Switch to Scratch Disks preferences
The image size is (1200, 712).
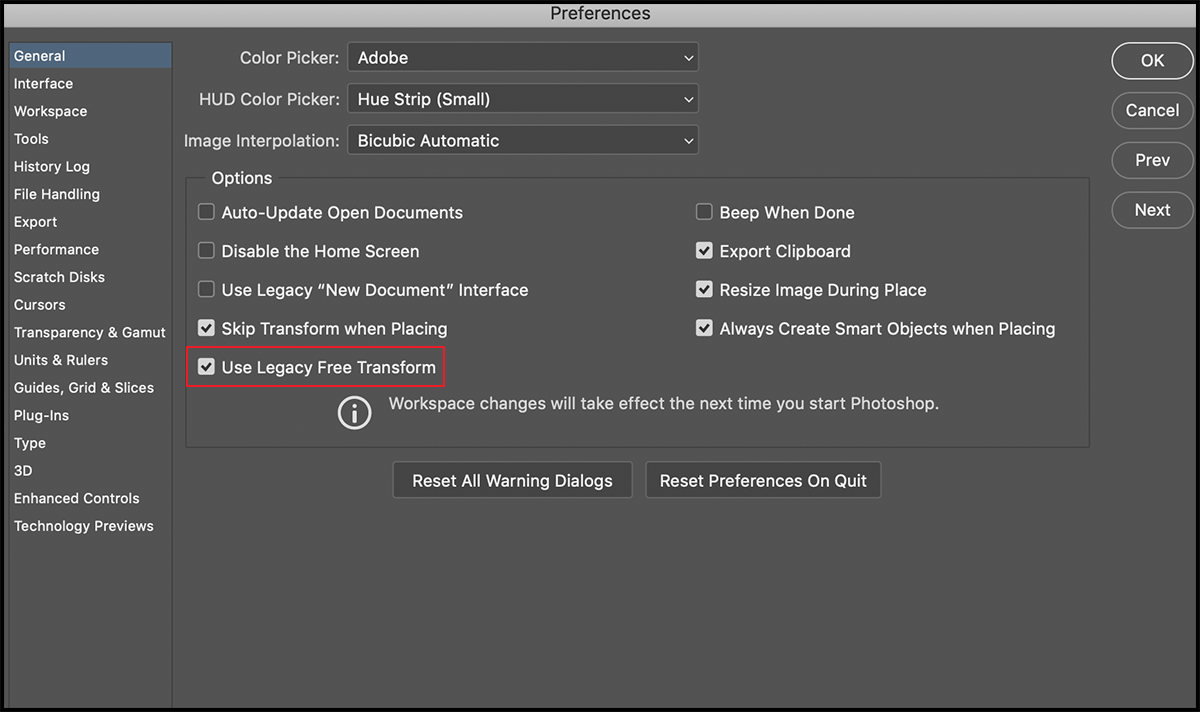pyautogui.click(x=59, y=277)
